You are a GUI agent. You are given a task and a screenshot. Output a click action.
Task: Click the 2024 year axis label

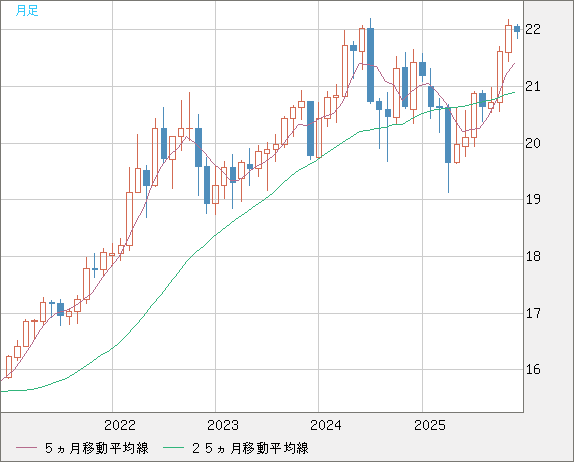pos(326,425)
